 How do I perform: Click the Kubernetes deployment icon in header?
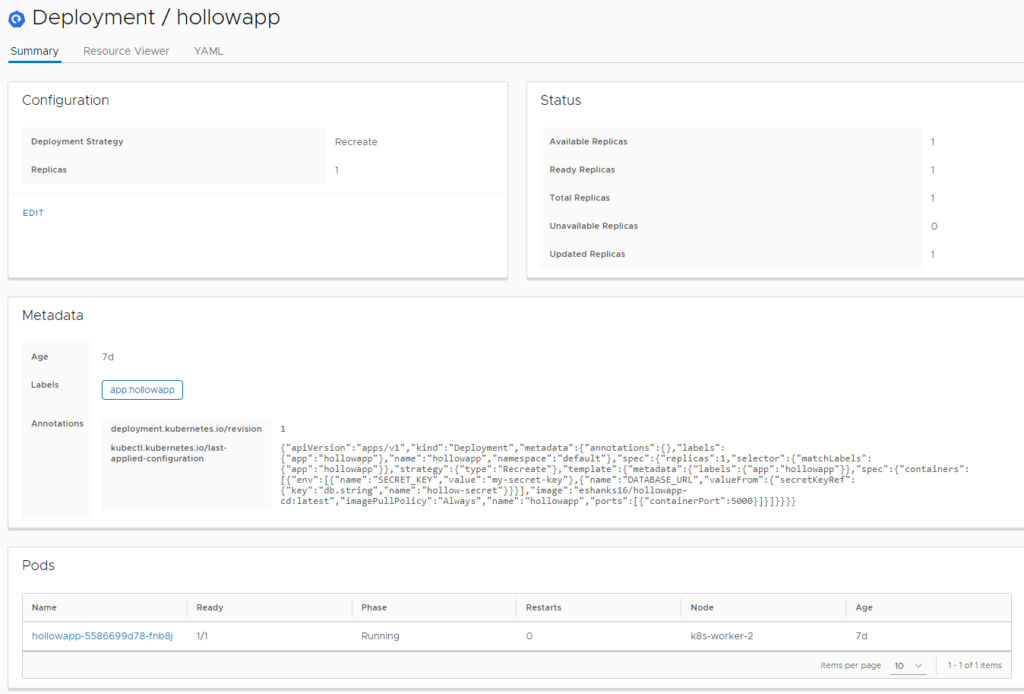click(x=16, y=18)
